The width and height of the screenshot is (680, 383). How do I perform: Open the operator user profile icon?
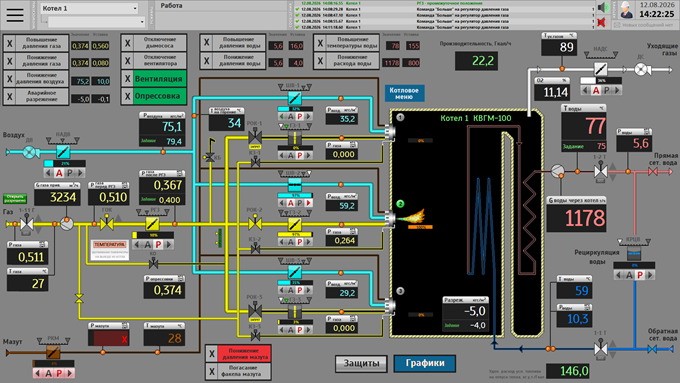click(x=626, y=10)
